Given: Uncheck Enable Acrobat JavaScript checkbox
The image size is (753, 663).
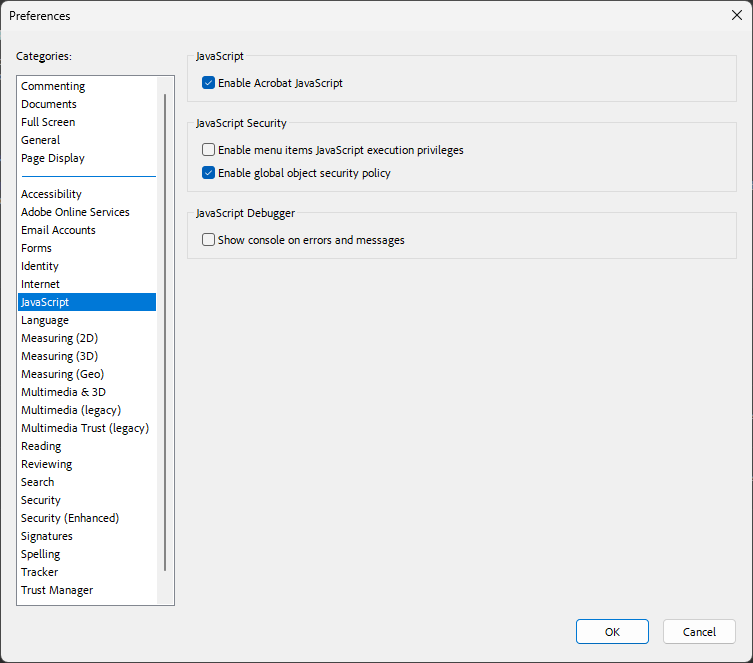Looking at the screenshot, I should point(208,83).
